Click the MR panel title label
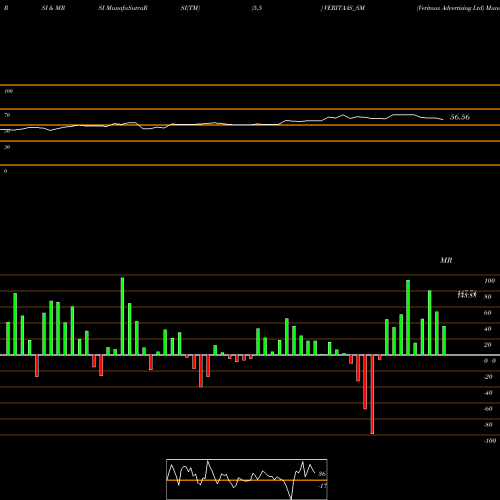500x500 pixels. pyautogui.click(x=446, y=260)
